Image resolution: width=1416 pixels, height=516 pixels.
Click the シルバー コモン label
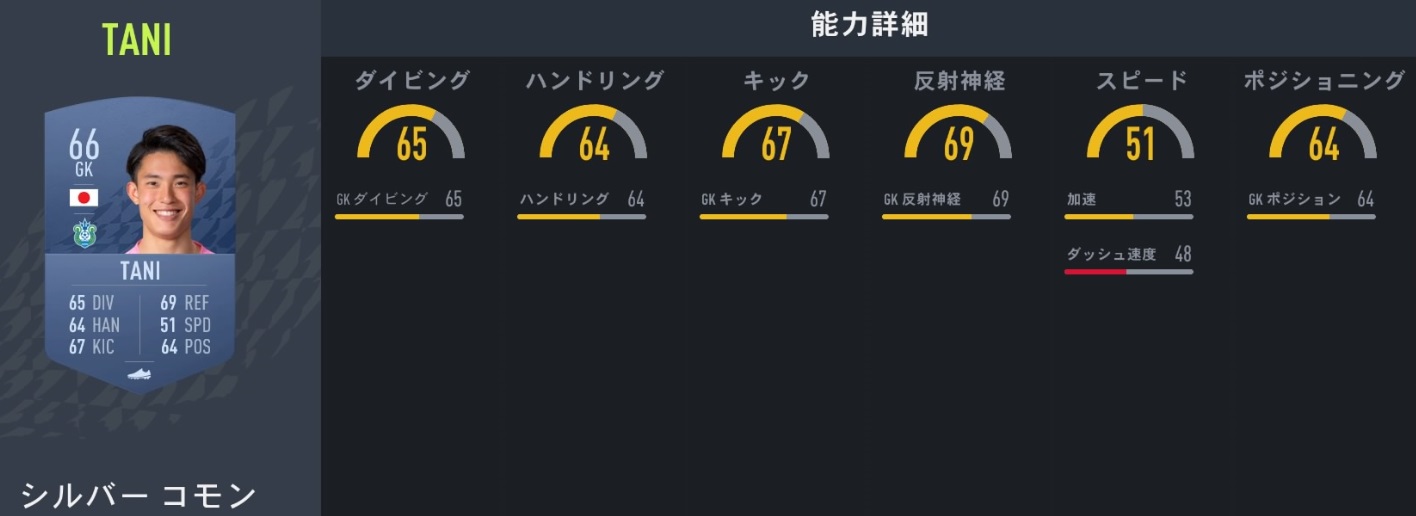point(138,496)
